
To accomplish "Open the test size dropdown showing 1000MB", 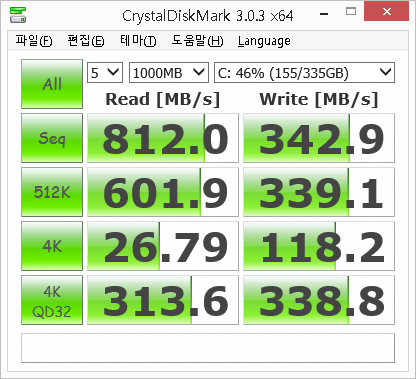I will [x=169, y=72].
